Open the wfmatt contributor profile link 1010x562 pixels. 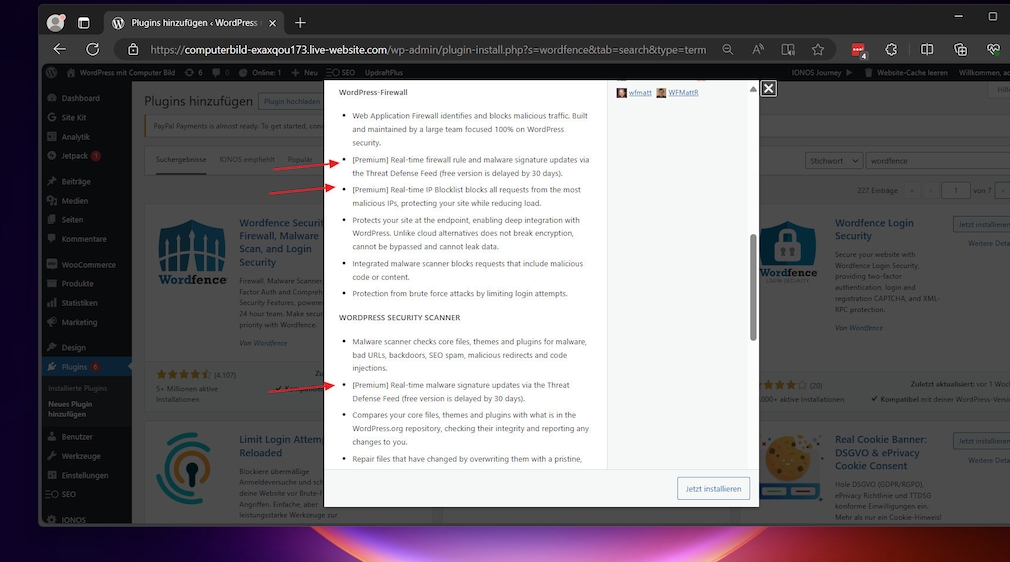click(x=640, y=93)
